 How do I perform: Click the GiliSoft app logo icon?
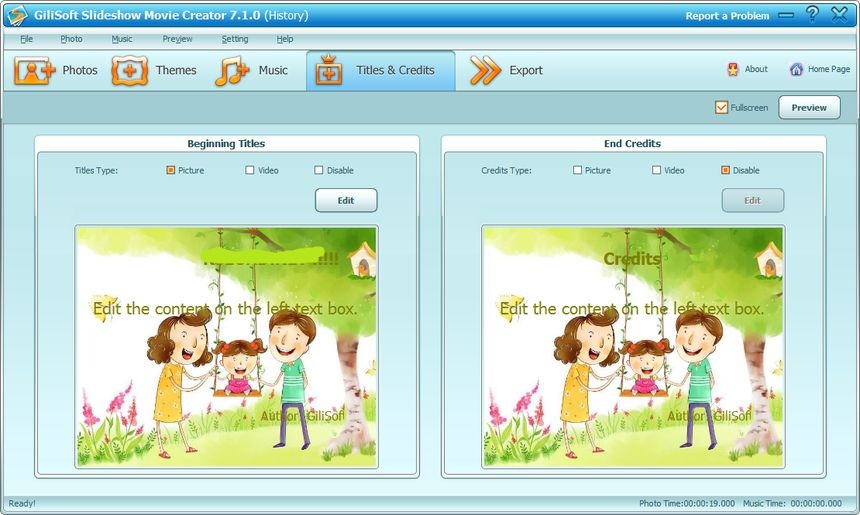(17, 15)
